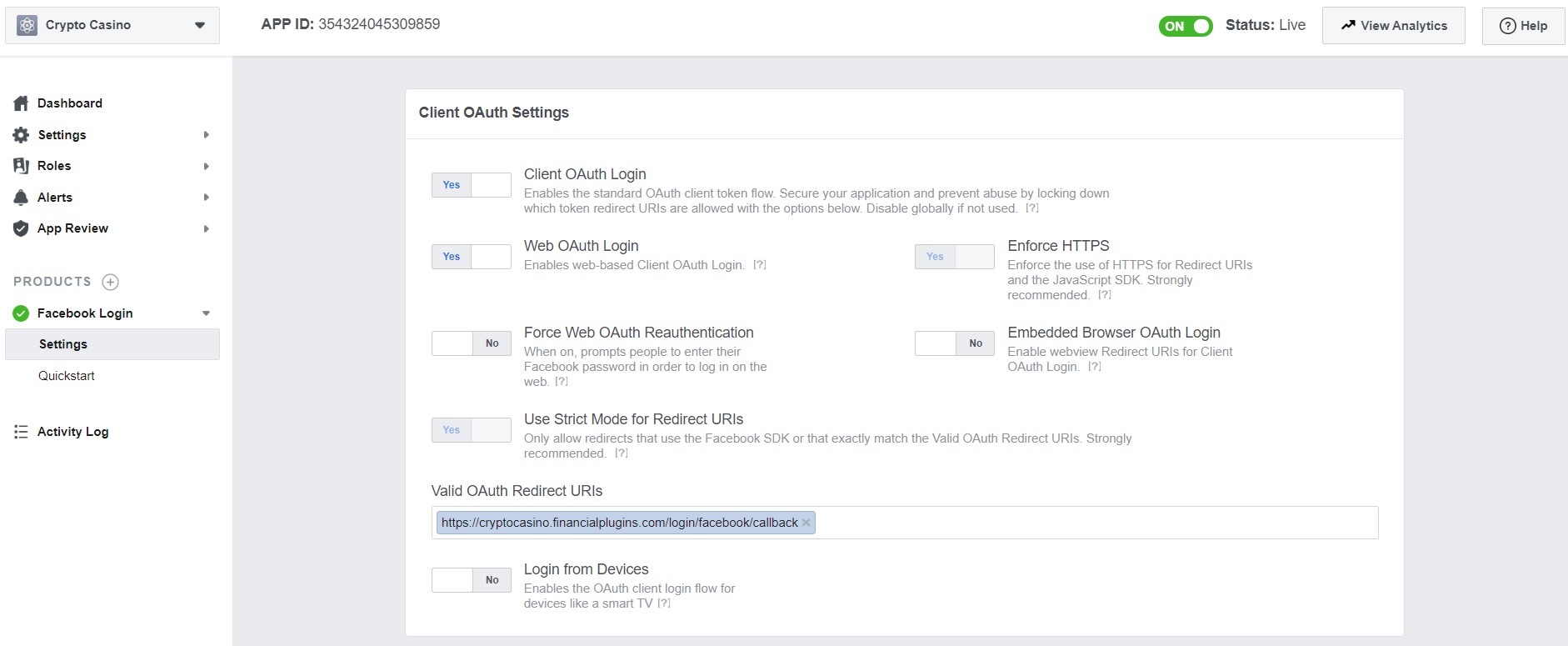This screenshot has height=646, width=1568.
Task: Add a product with the plus icon
Action: 110,282
